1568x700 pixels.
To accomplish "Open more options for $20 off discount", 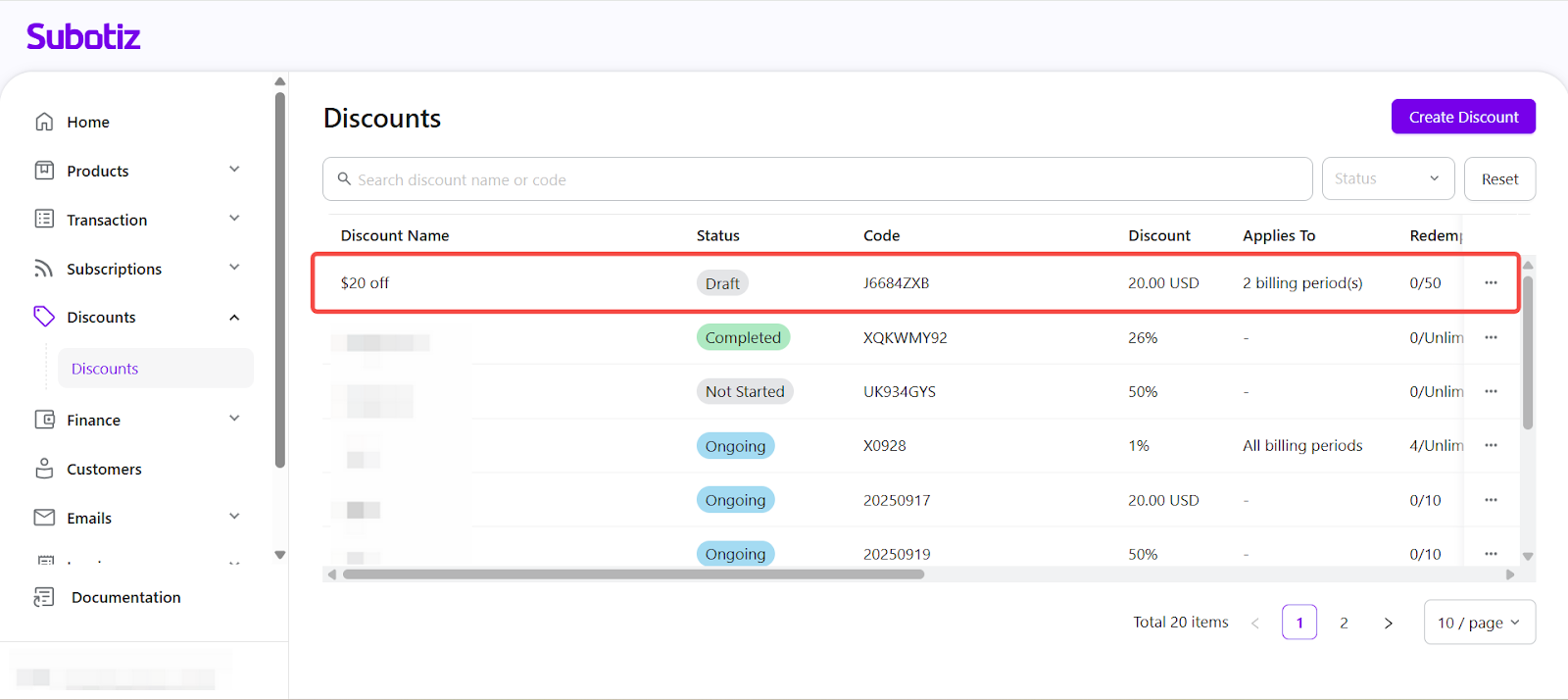I will [x=1491, y=283].
